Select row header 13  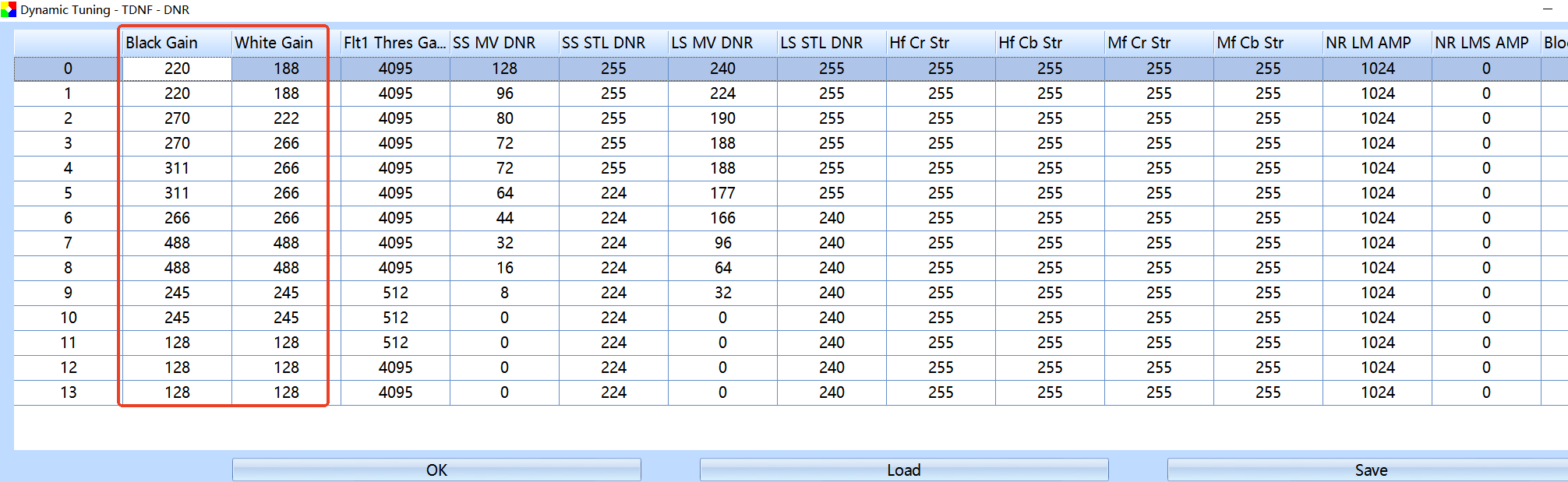point(68,392)
